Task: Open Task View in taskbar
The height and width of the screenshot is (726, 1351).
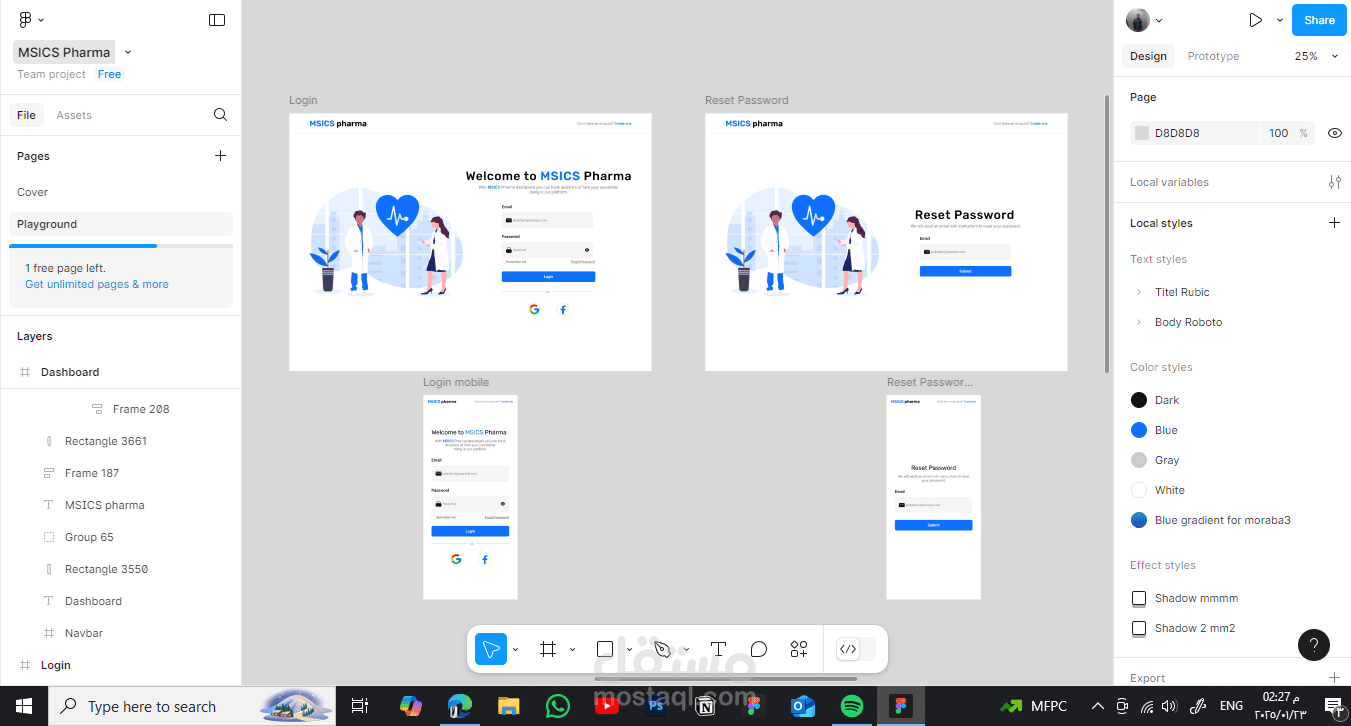Action: pos(360,706)
